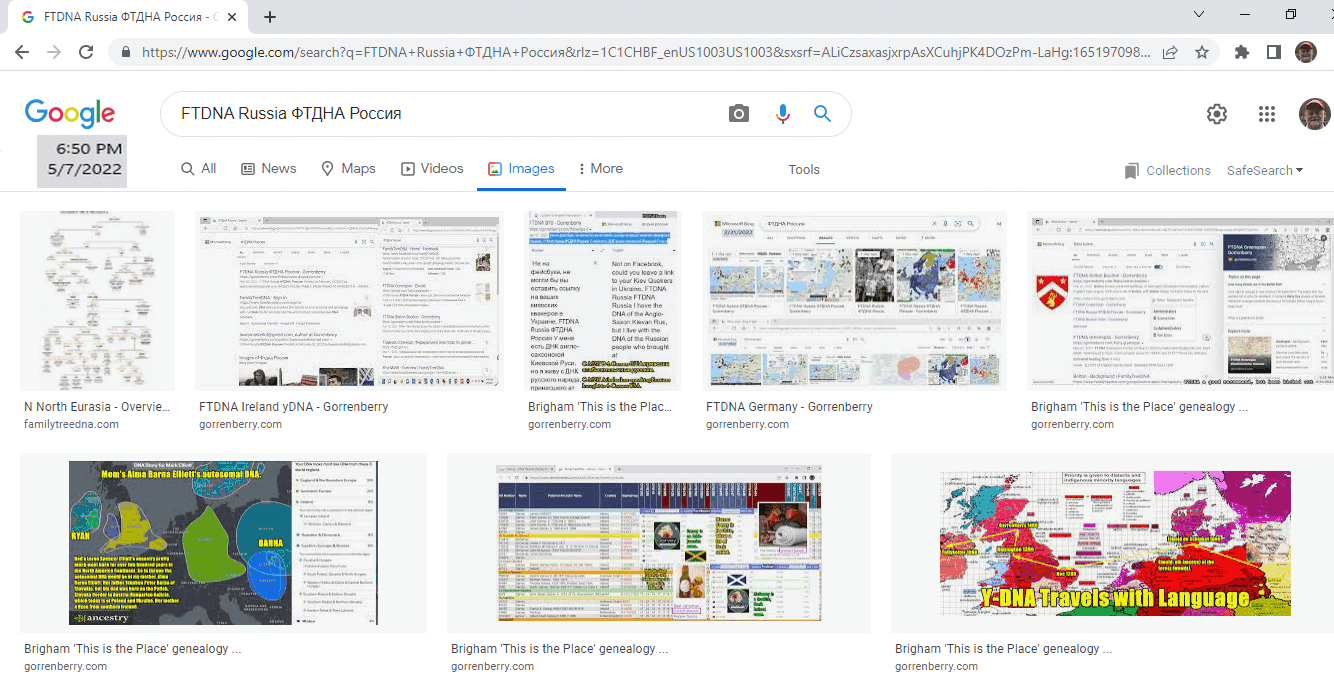Image resolution: width=1334 pixels, height=689 pixels.
Task: Select the FTDNA Russia browser tab
Action: click(128, 17)
